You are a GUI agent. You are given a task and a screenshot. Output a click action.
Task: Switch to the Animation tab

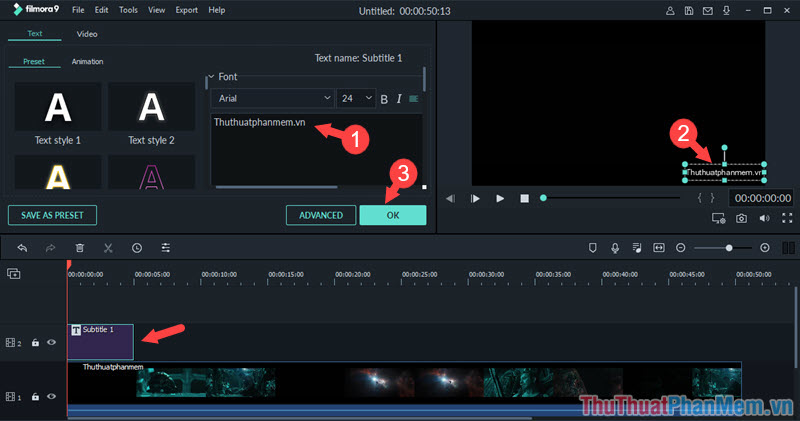[87, 61]
